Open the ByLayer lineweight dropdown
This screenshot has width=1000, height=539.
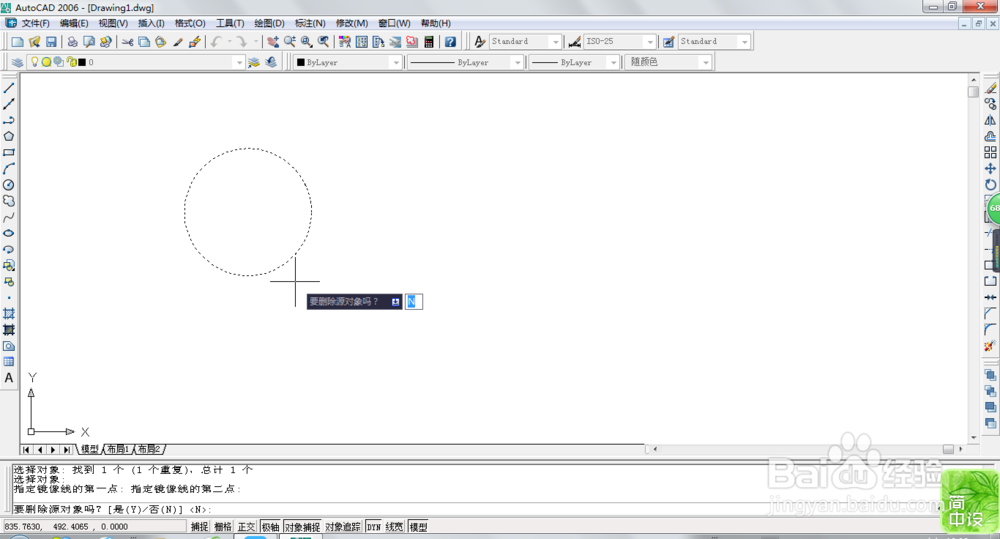[614, 63]
